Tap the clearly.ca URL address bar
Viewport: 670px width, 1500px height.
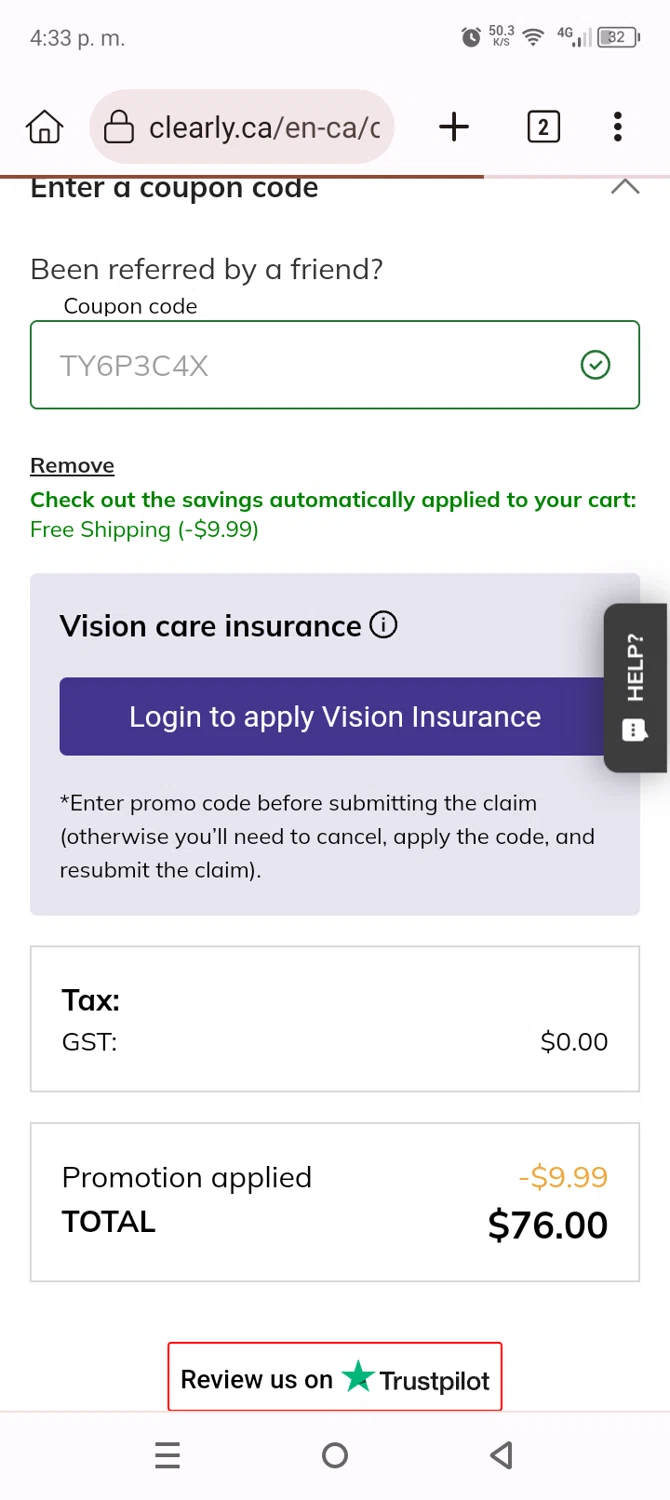click(264, 127)
